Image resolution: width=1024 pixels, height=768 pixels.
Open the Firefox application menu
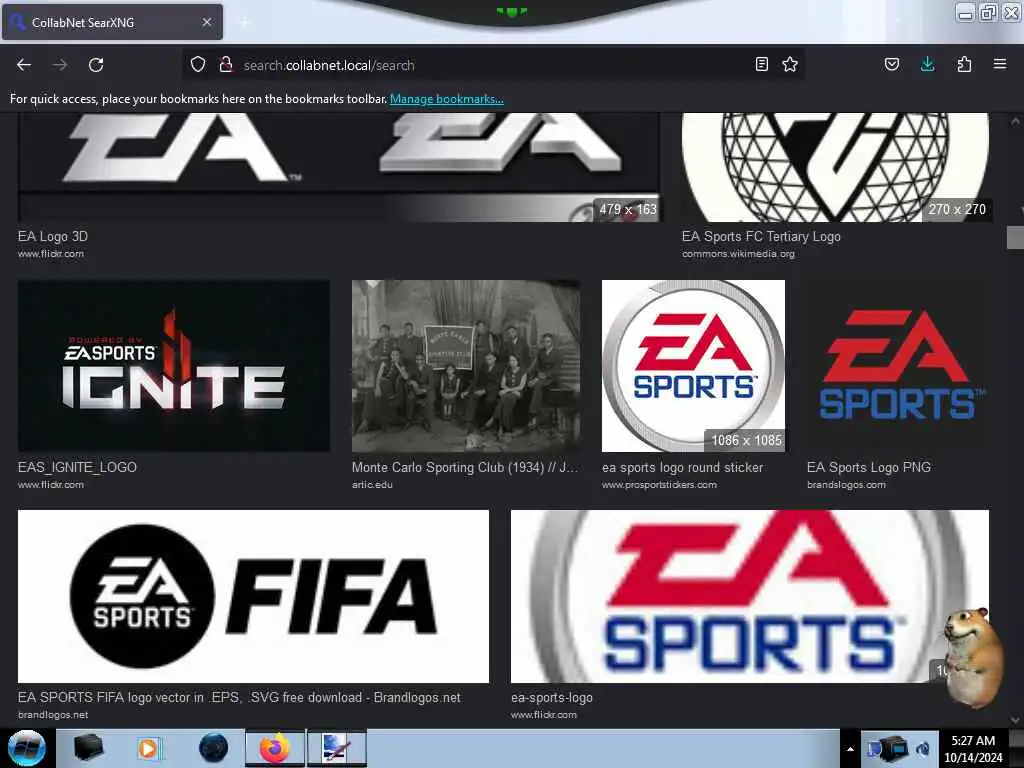tap(1000, 64)
